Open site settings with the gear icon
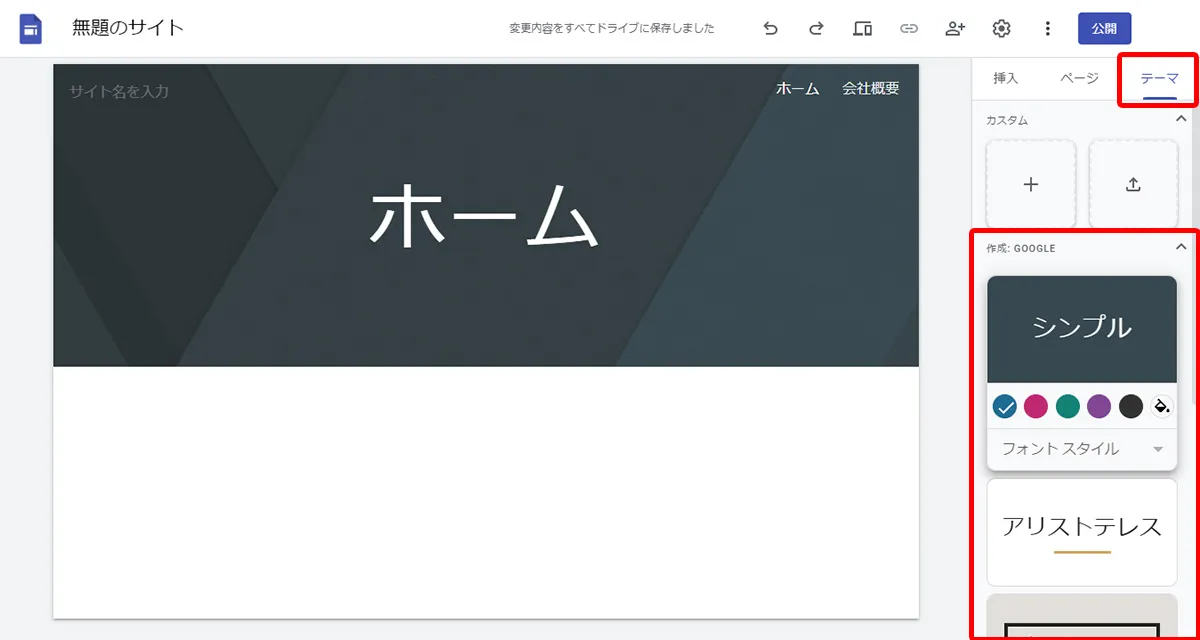The image size is (1200, 640). point(1001,28)
